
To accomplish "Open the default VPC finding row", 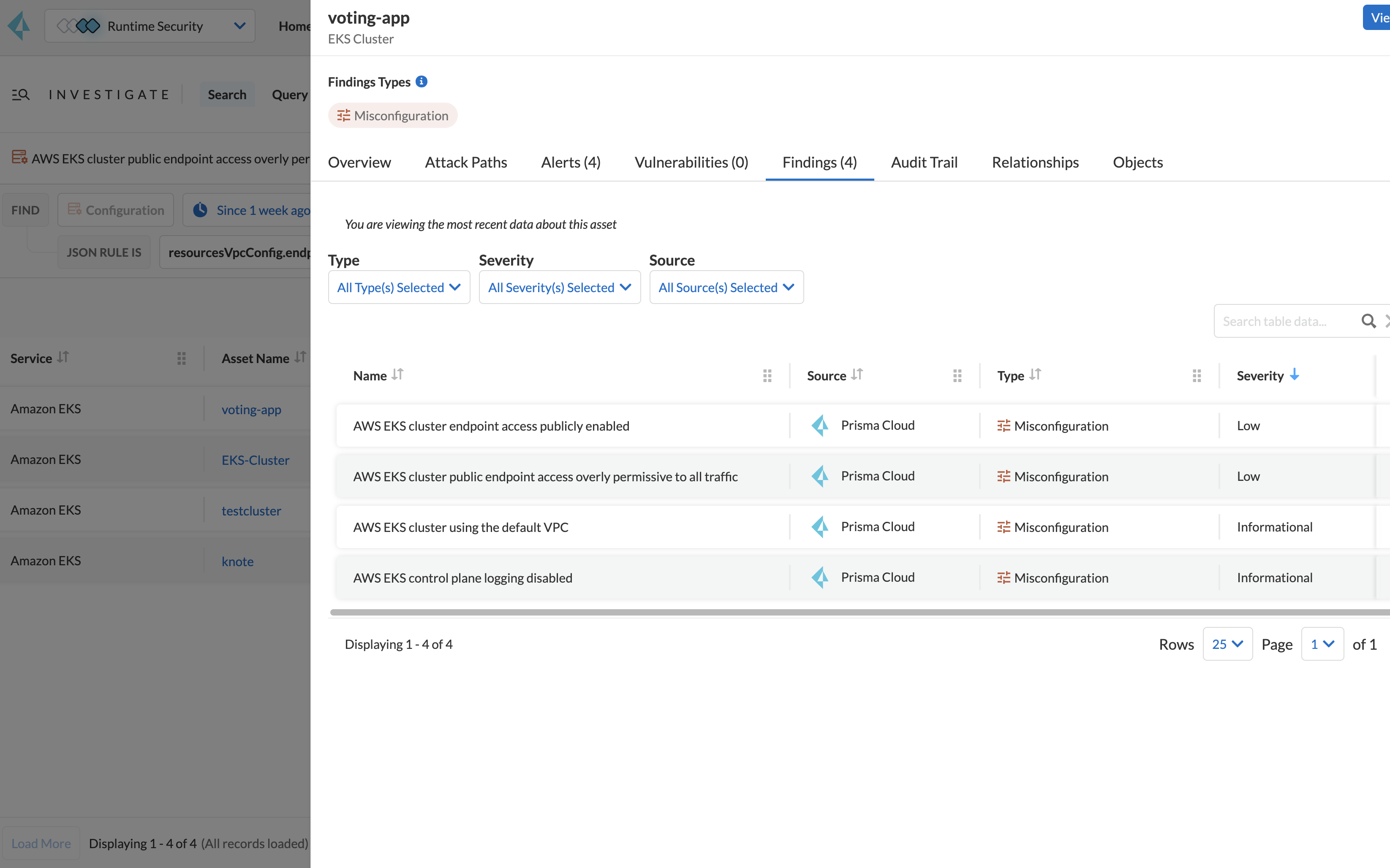I will click(x=460, y=527).
